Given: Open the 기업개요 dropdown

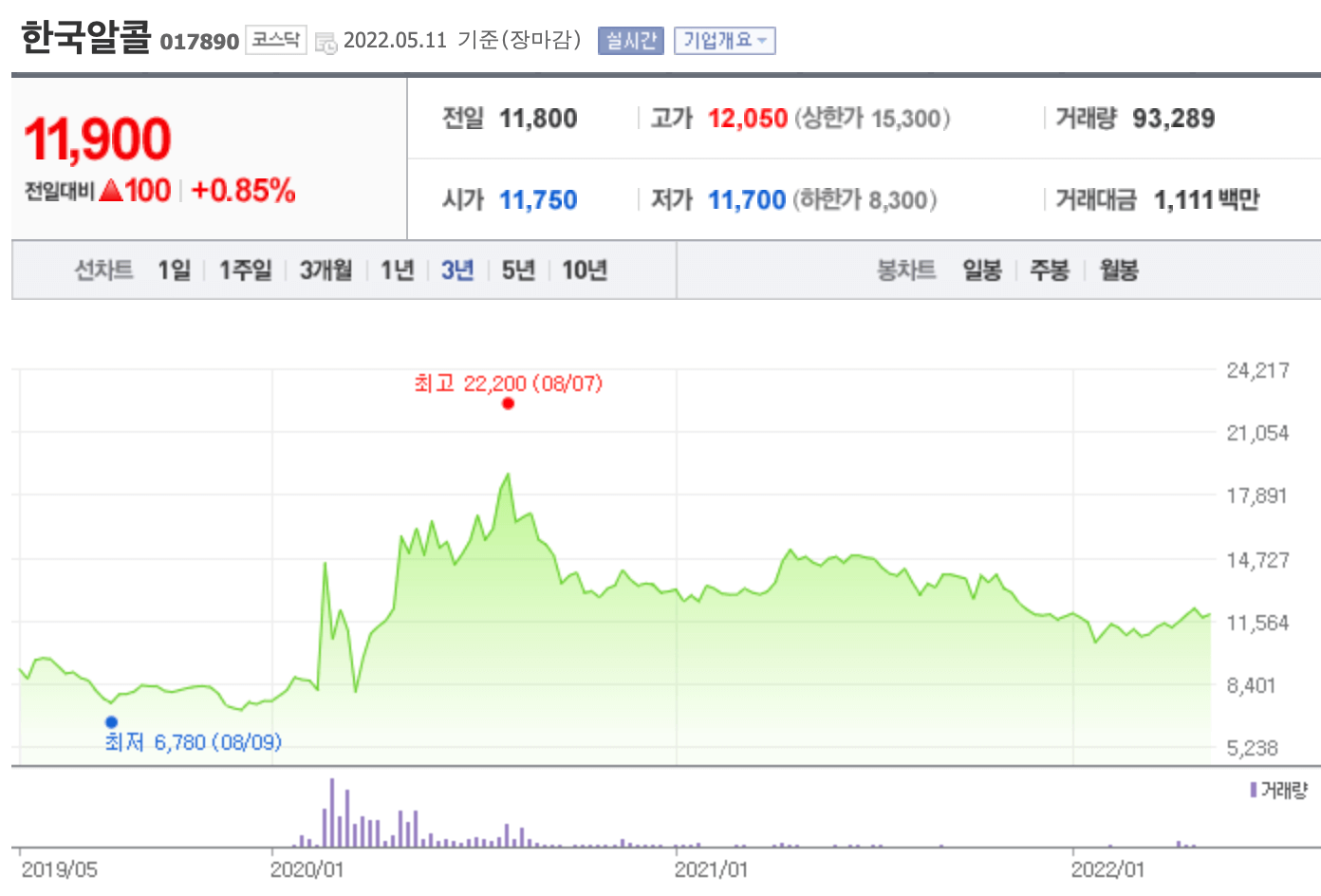Looking at the screenshot, I should [725, 41].
